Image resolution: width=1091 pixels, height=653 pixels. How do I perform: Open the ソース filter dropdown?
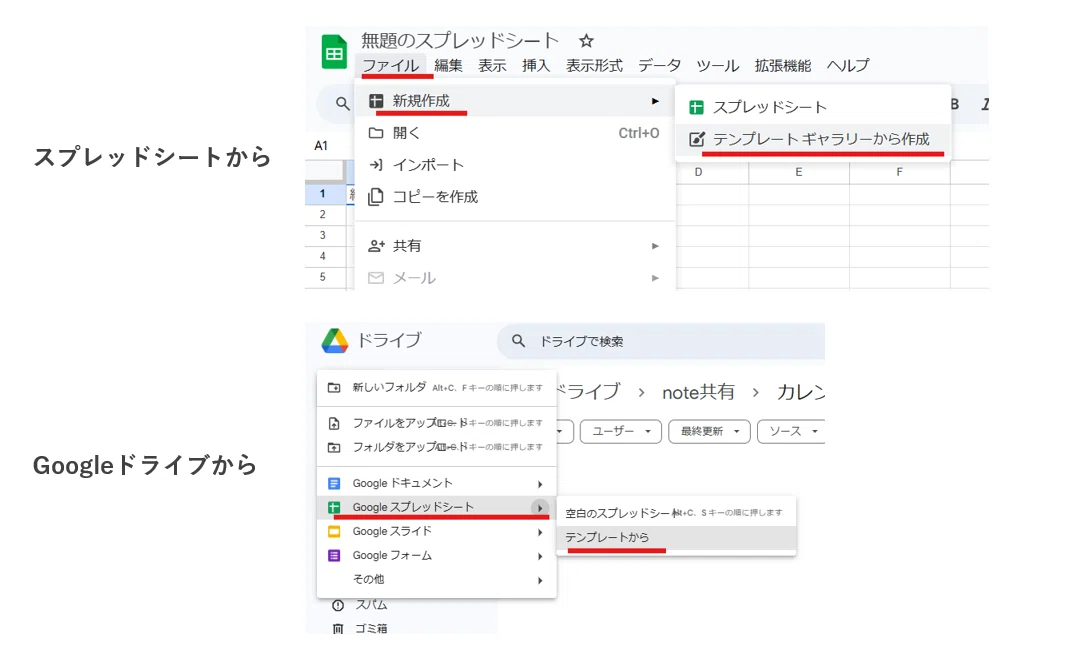pyautogui.click(x=792, y=431)
